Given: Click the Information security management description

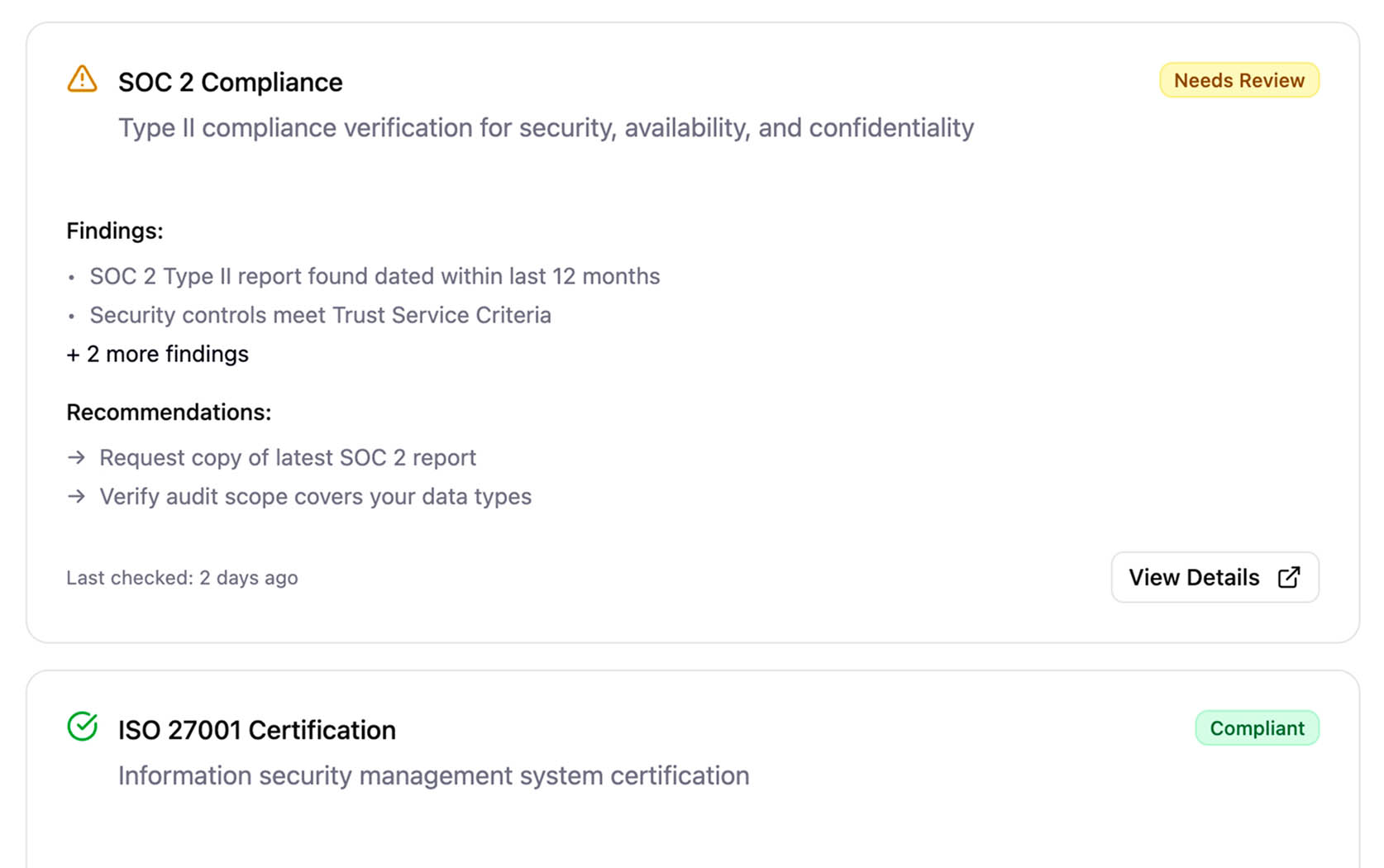Looking at the screenshot, I should click(433, 775).
